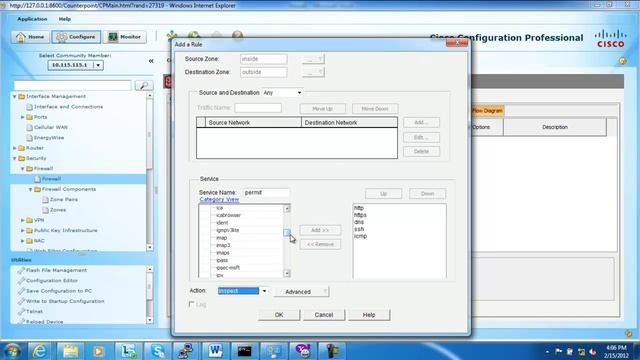Open the Monitor section

tap(125, 37)
